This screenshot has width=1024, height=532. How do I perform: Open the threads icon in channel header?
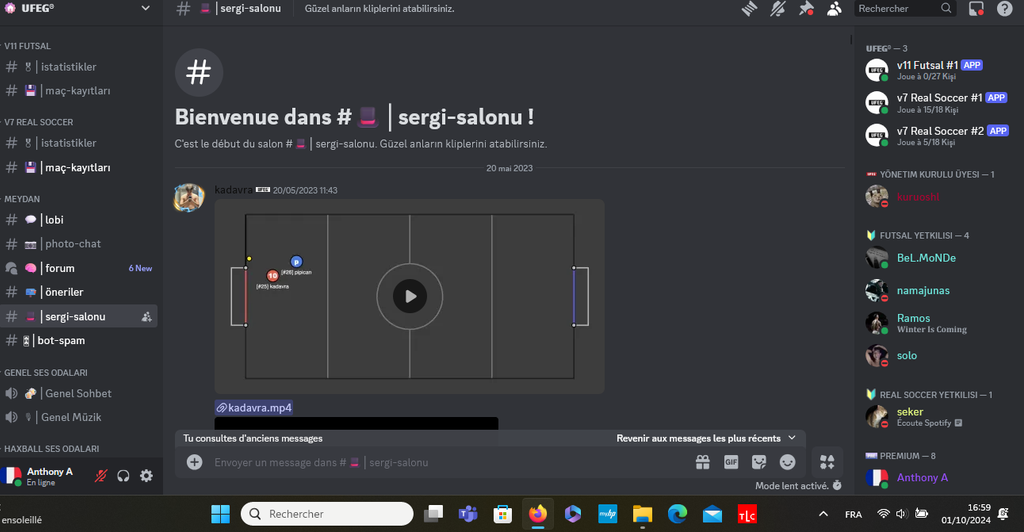[750, 9]
